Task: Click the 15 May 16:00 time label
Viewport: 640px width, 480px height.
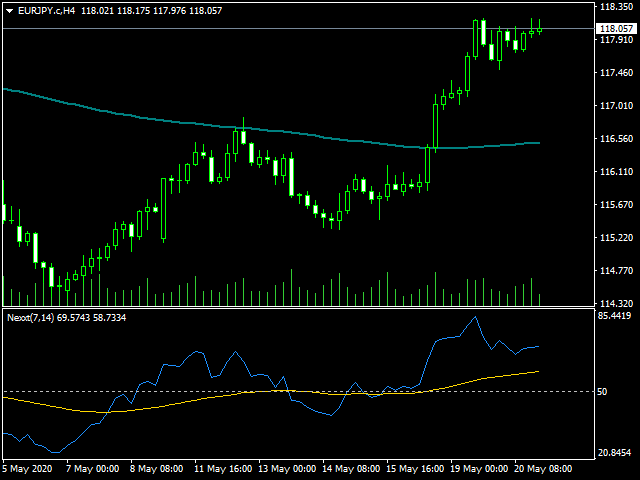Action: [415, 469]
